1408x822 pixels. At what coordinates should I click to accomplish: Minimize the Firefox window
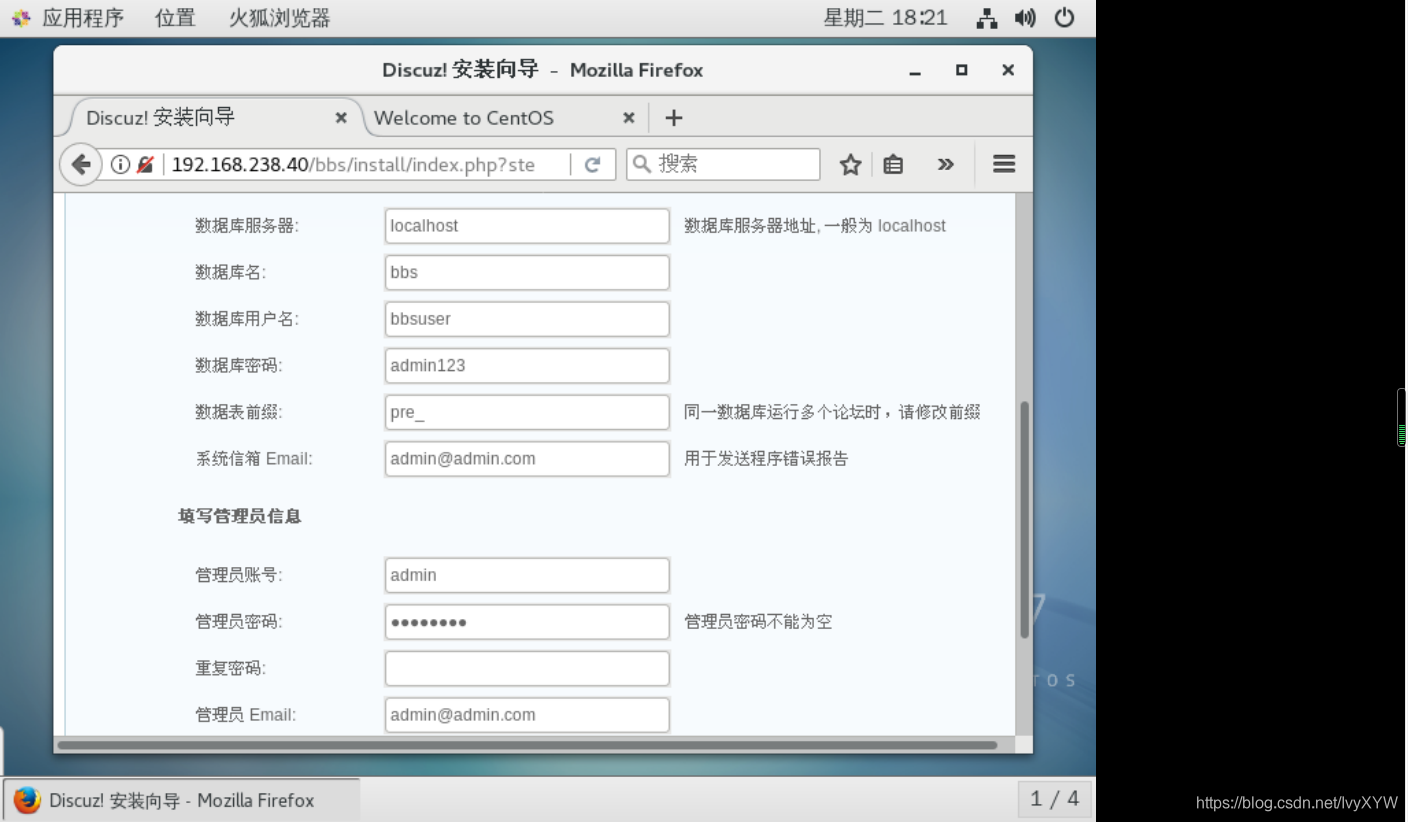click(x=914, y=70)
